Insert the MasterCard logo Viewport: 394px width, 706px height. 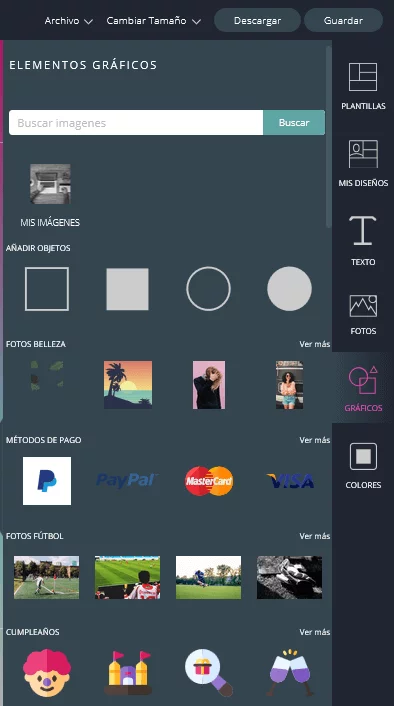click(x=209, y=481)
